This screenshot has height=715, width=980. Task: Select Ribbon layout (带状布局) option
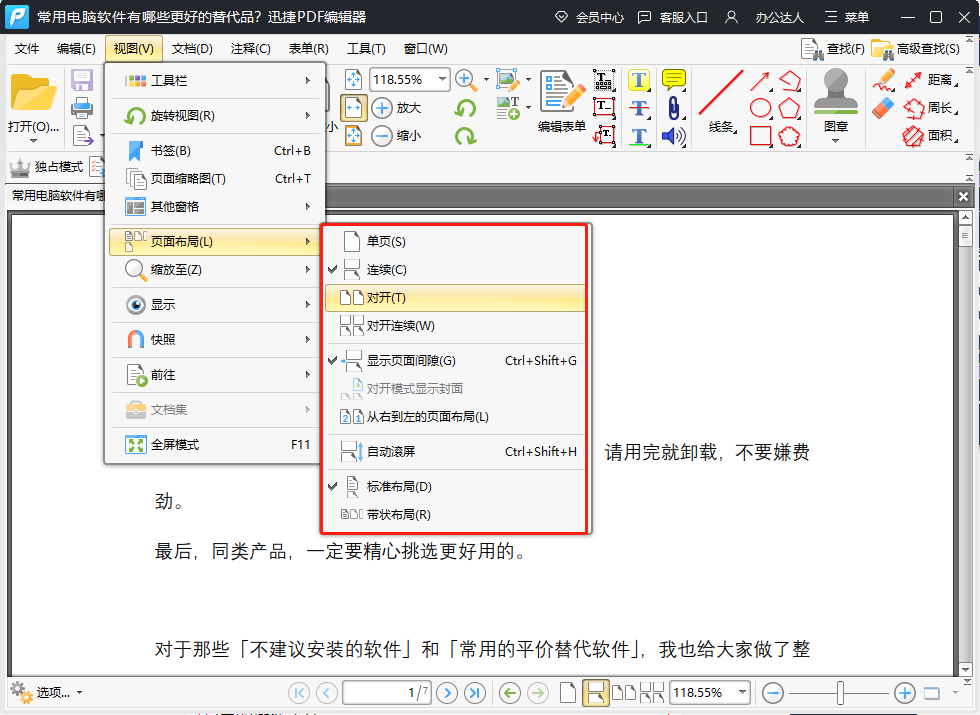(x=456, y=514)
